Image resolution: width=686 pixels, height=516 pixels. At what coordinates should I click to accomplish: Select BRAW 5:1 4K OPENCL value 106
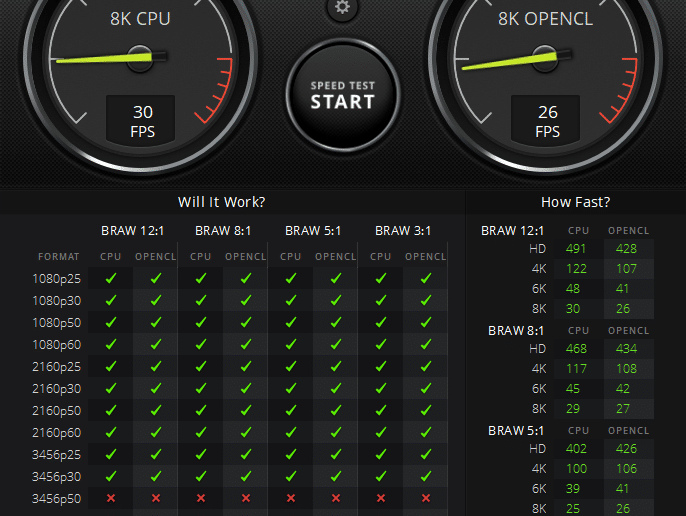pos(626,469)
